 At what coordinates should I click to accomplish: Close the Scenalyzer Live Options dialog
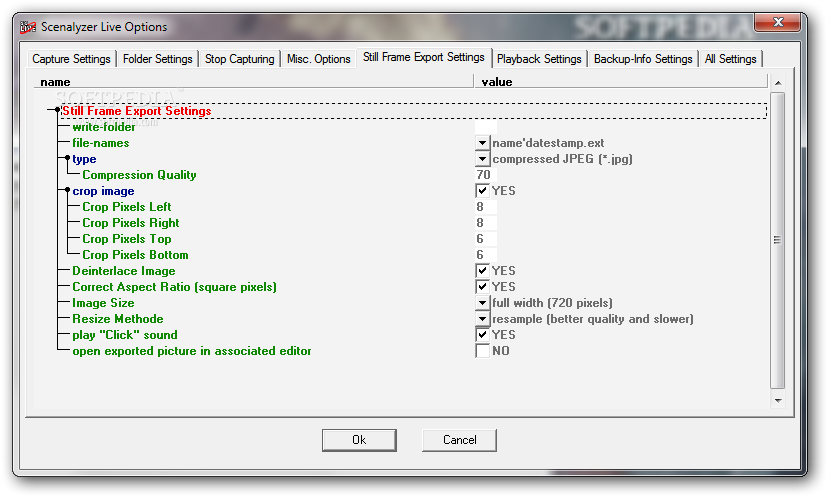pyautogui.click(x=778, y=22)
